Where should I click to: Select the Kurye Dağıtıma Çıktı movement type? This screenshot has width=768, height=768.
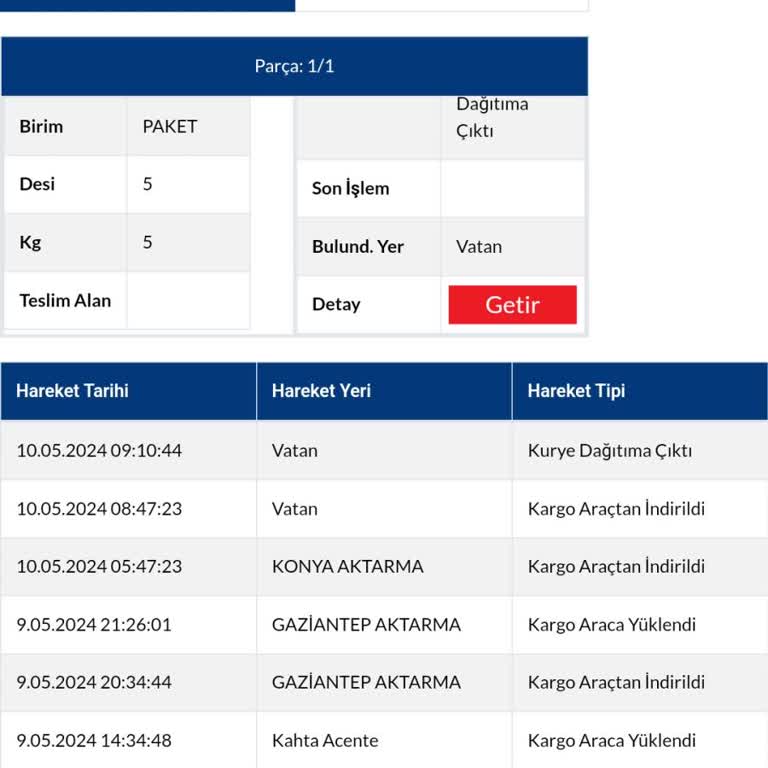[610, 450]
